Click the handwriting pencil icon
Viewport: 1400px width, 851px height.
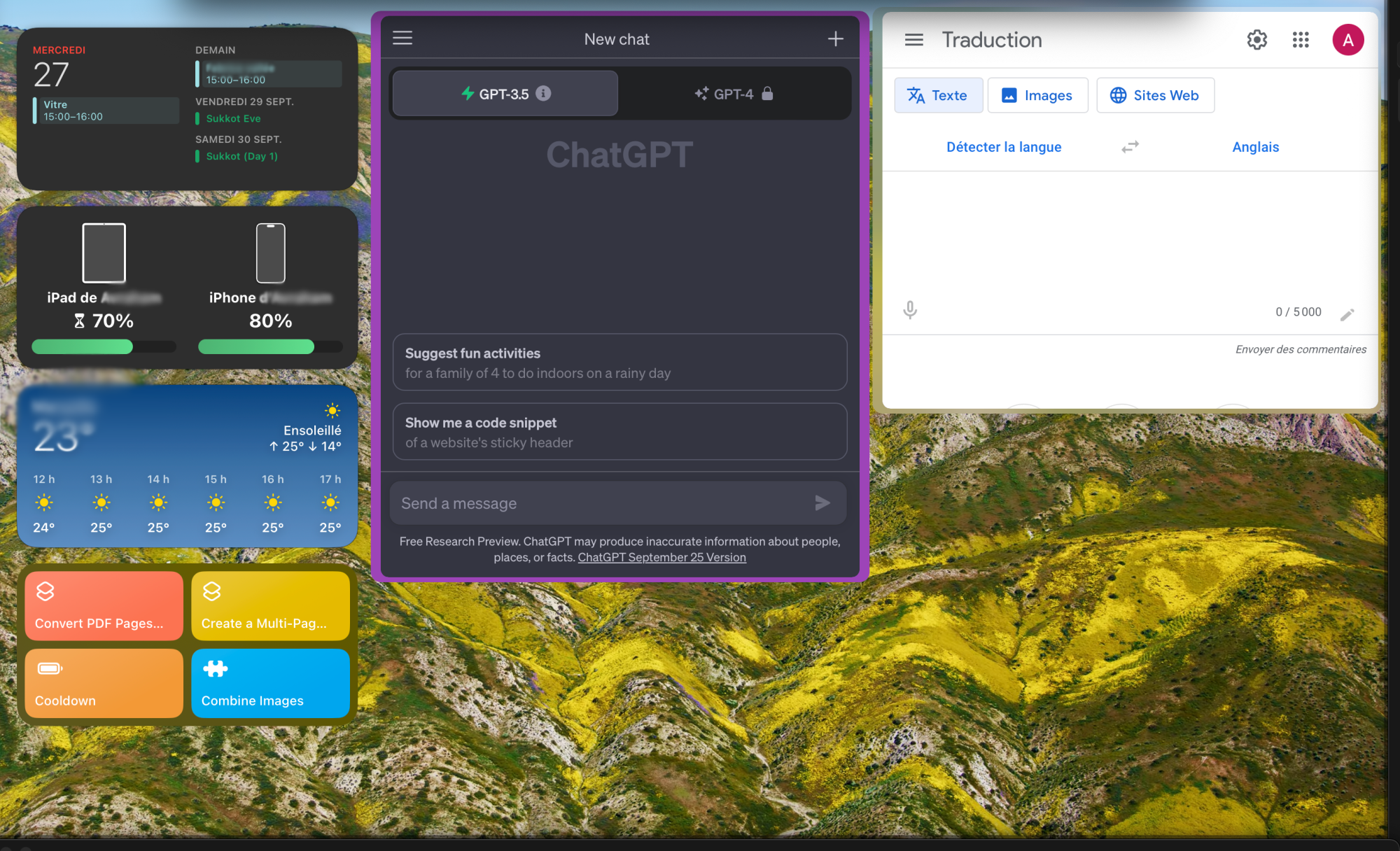(1347, 314)
